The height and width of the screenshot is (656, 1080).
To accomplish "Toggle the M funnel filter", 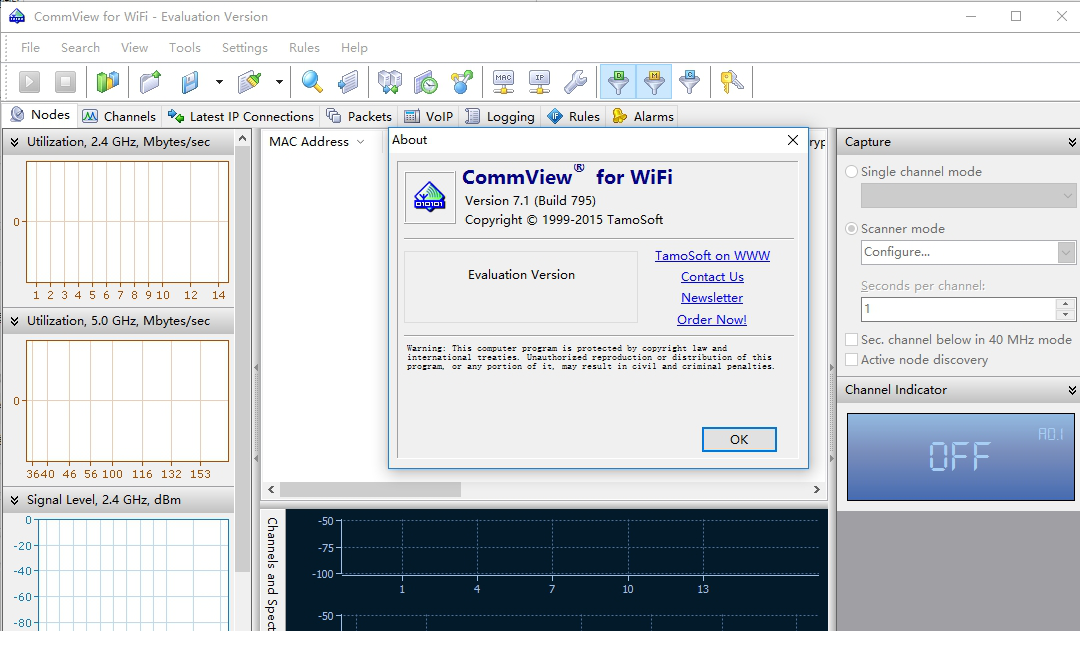I will pyautogui.click(x=654, y=82).
